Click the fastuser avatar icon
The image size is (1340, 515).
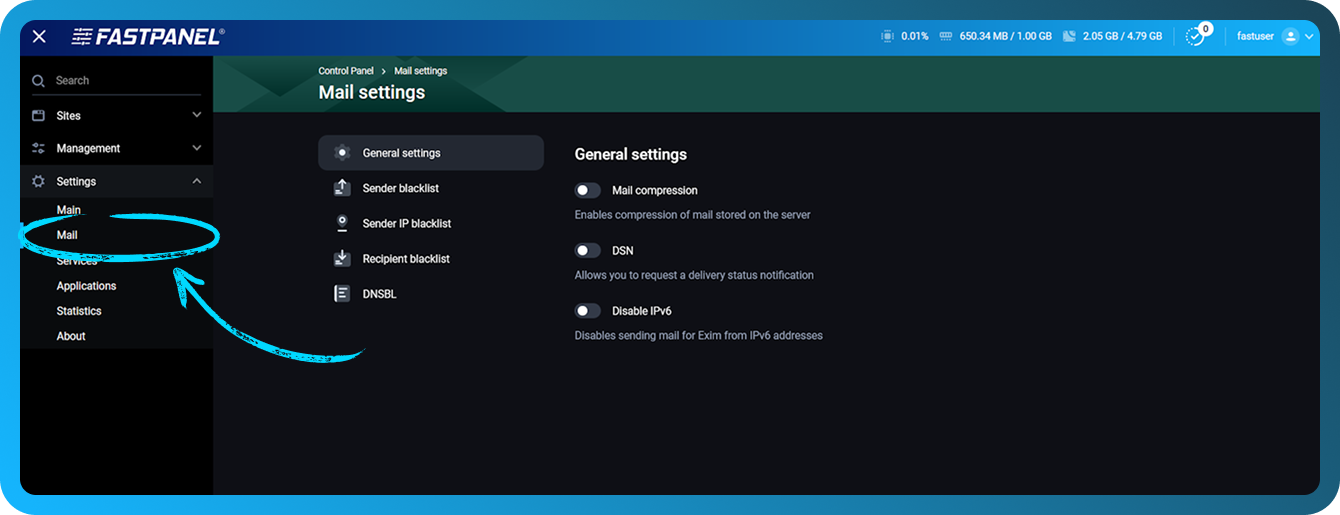[1289, 36]
